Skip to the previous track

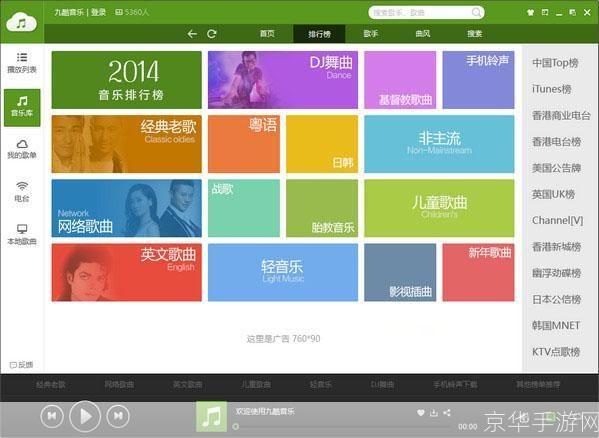(x=52, y=416)
